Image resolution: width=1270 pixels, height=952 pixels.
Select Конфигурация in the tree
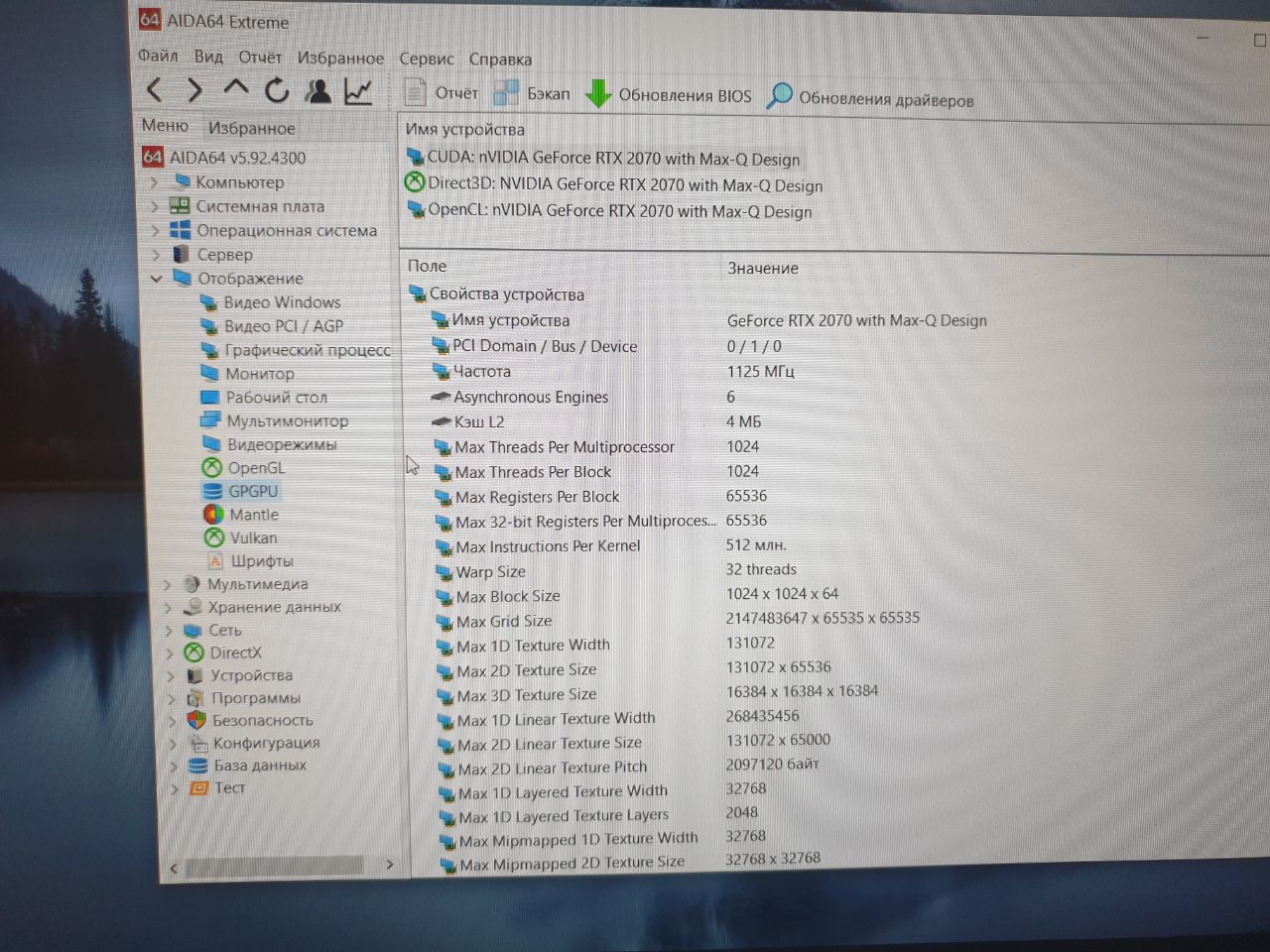(255, 743)
